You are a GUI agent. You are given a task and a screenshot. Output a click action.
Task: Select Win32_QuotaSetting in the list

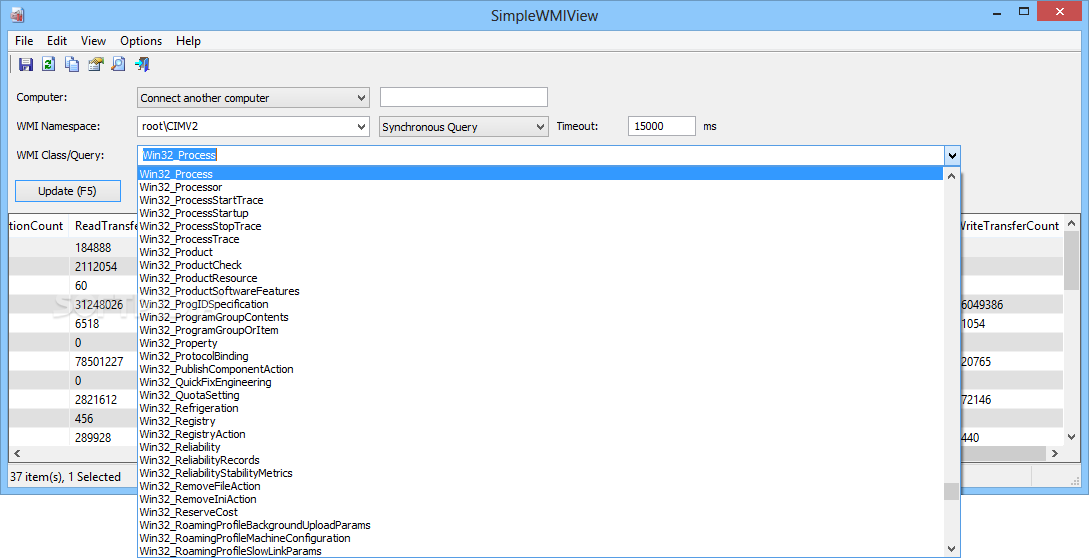540,395
